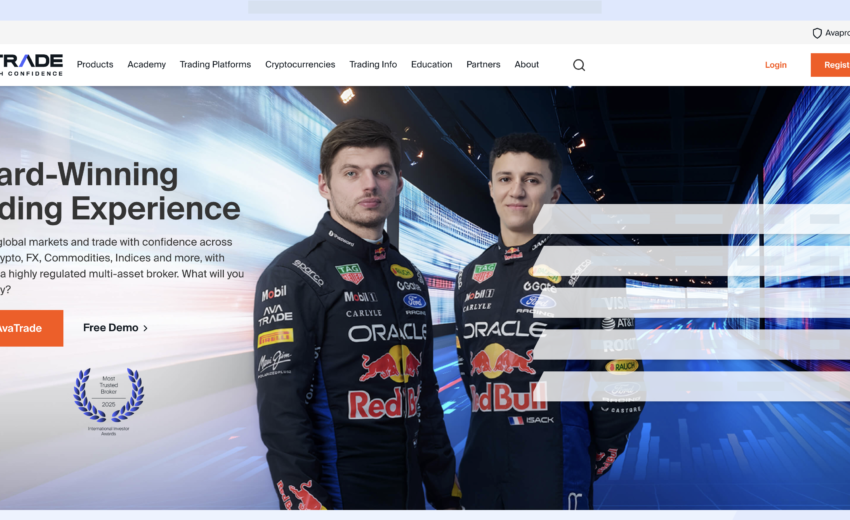The height and width of the screenshot is (520, 850).
Task: Click the orange Register button
Action: 830,65
